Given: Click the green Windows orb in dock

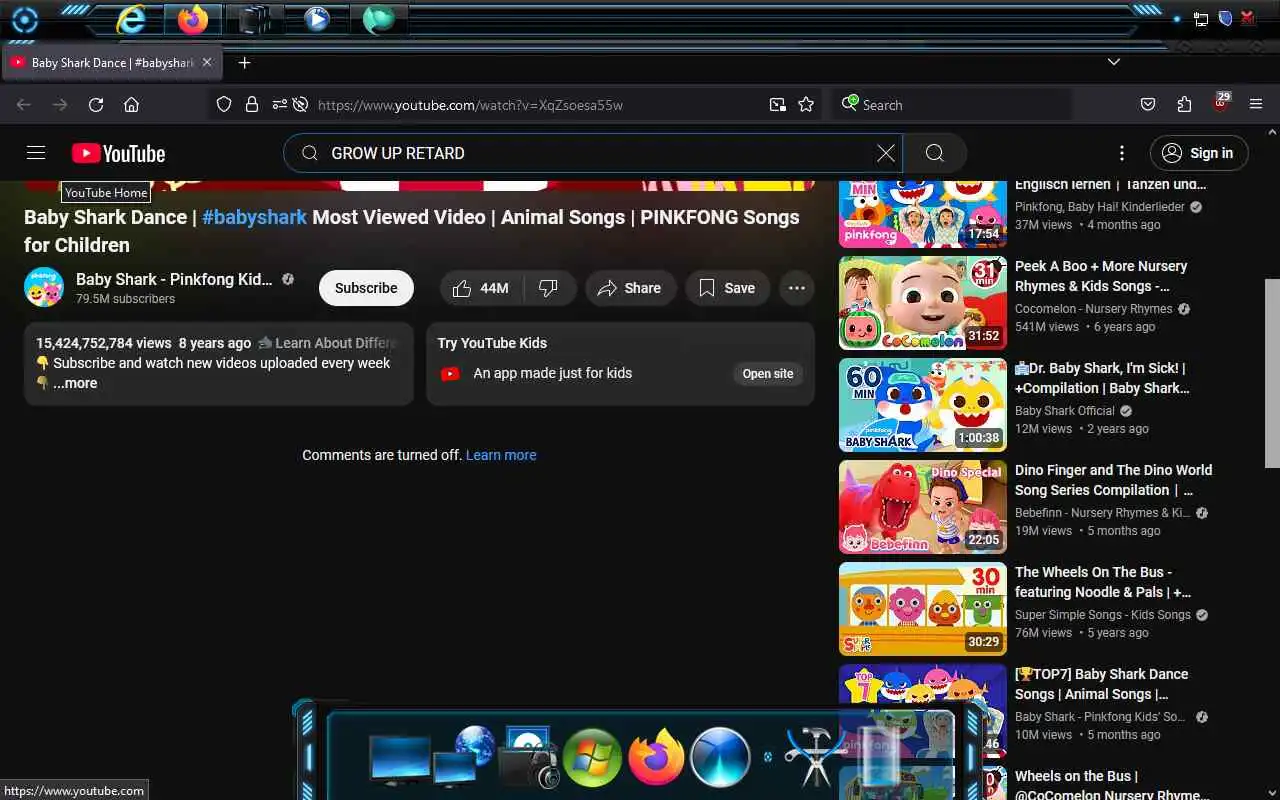Looking at the screenshot, I should [592, 757].
